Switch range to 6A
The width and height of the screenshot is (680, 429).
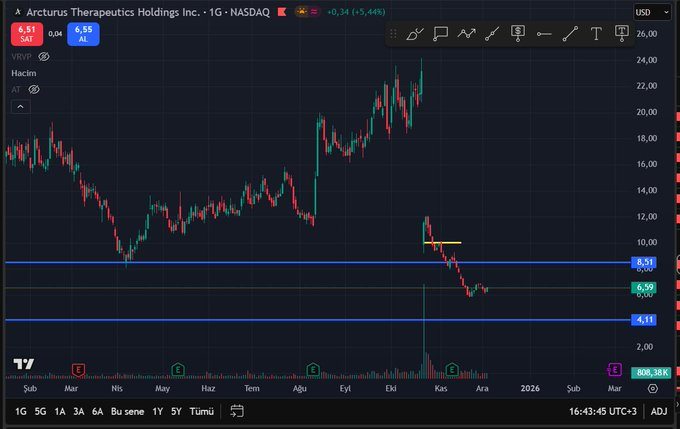(x=98, y=411)
